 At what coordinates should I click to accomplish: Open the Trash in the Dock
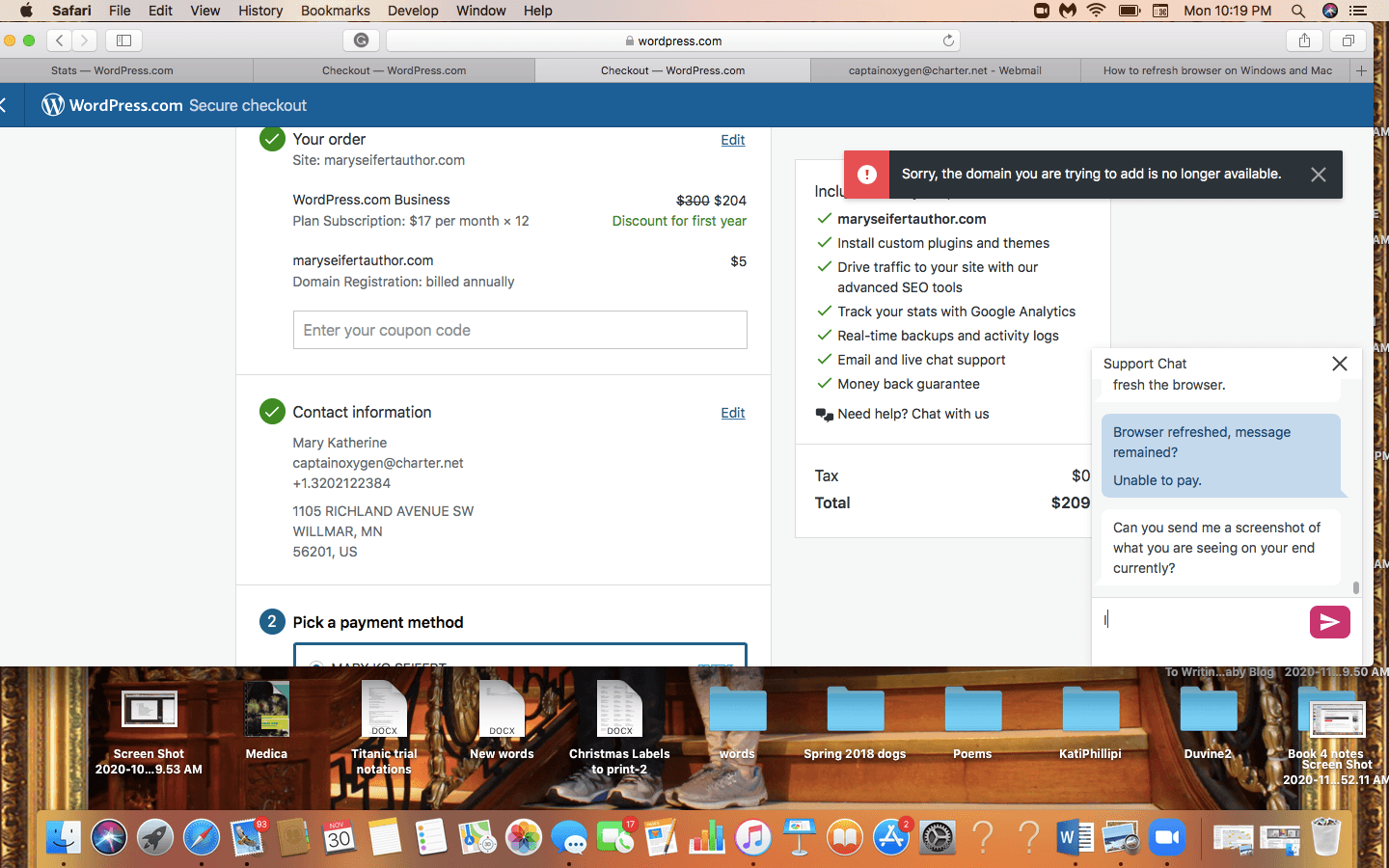tap(1326, 837)
